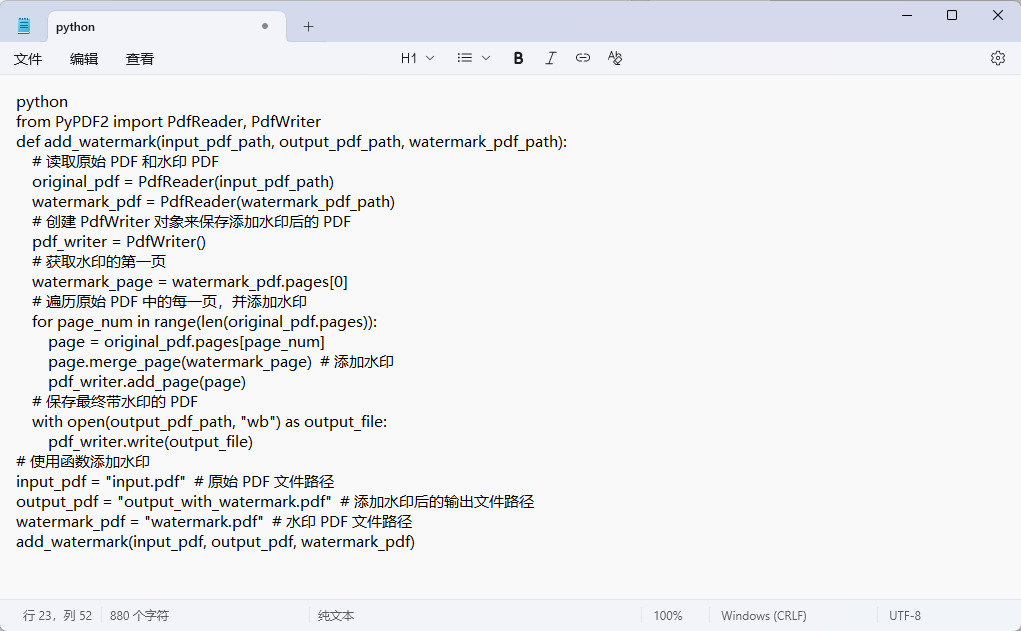This screenshot has height=631, width=1021.
Task: Click the first line 'python'
Action: pyautogui.click(x=42, y=102)
